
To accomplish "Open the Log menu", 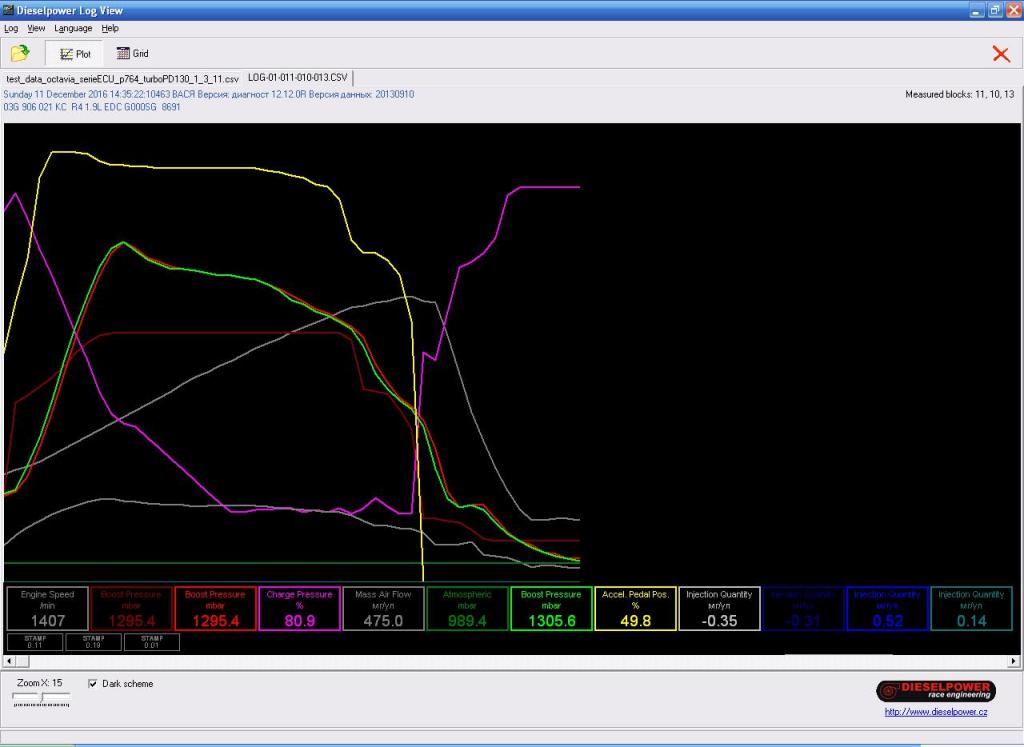I will (11, 28).
